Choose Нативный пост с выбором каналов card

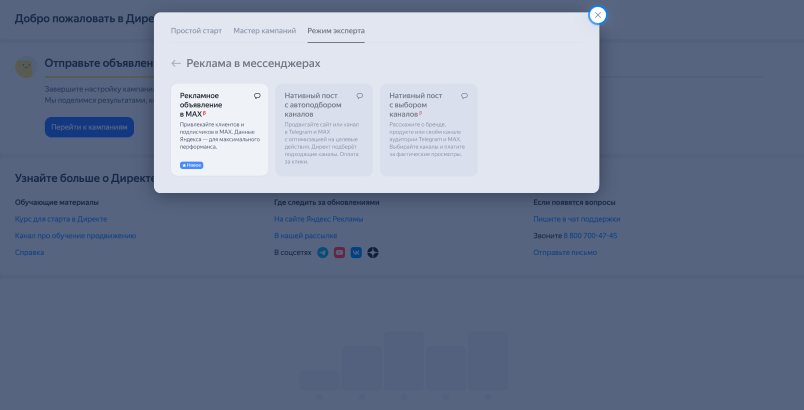point(429,130)
